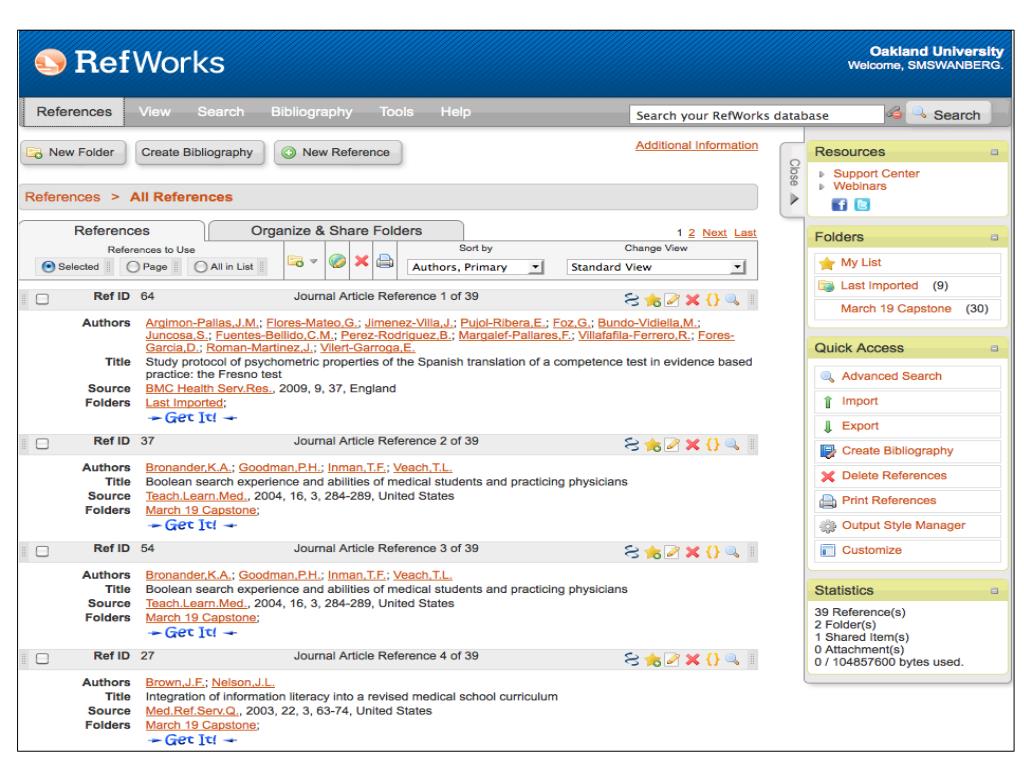Open the Help menu

pyautogui.click(x=455, y=112)
